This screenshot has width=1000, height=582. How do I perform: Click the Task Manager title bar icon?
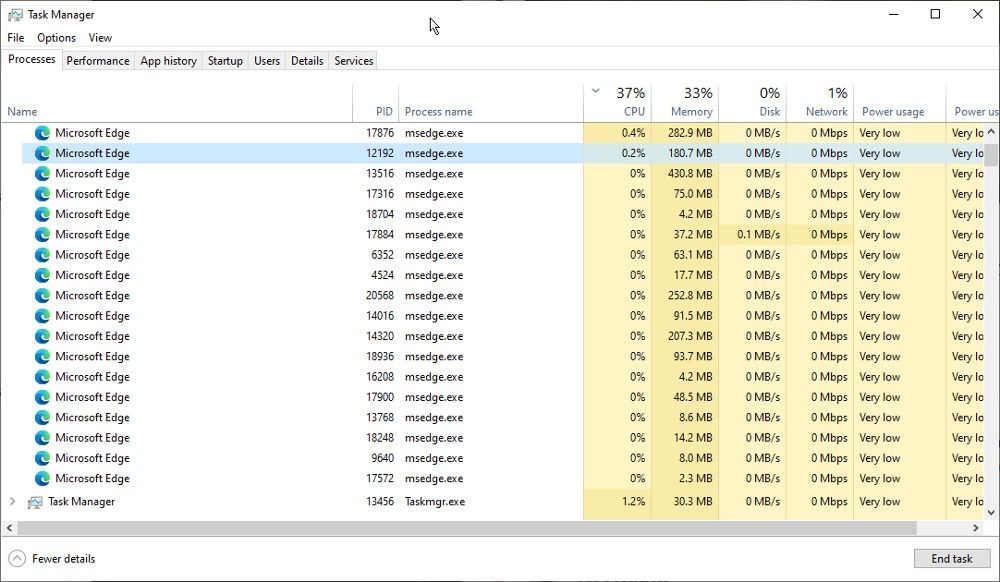(x=15, y=15)
